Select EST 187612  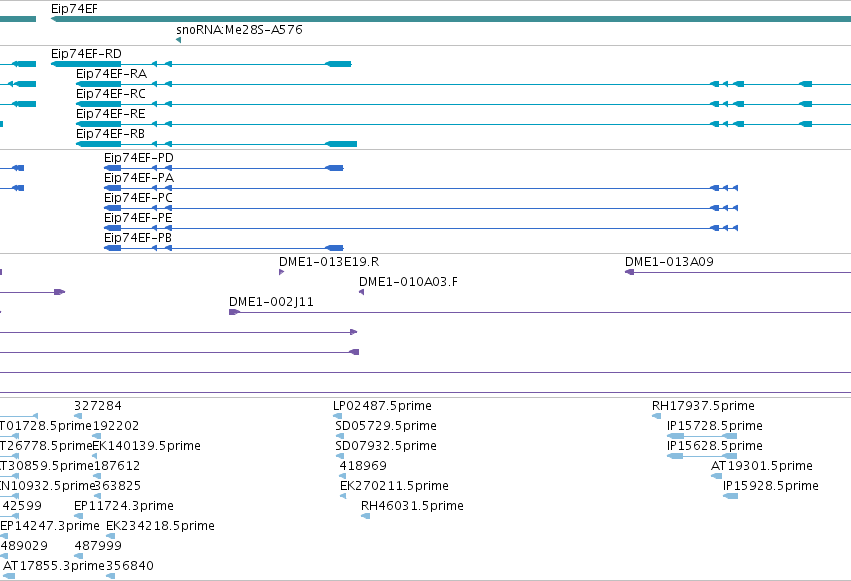coord(117,466)
